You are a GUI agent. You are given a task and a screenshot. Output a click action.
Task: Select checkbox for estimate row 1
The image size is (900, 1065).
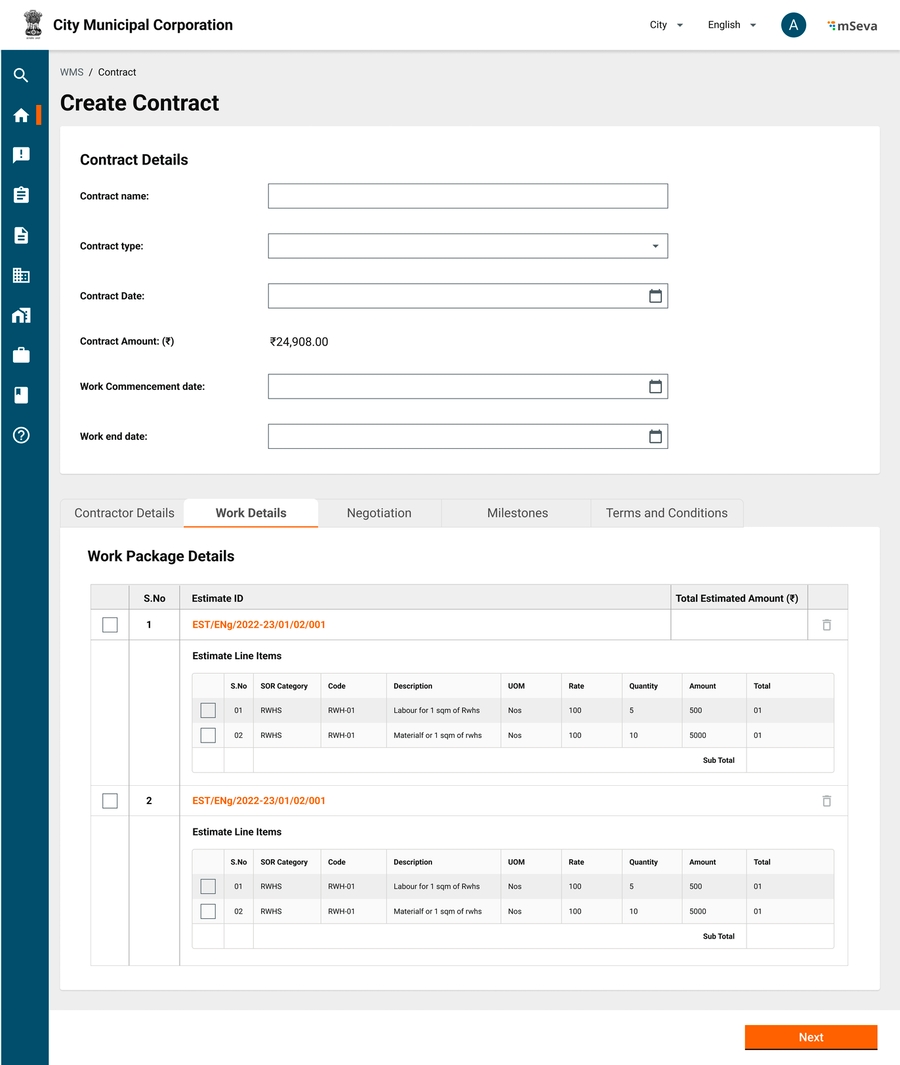click(x=110, y=625)
